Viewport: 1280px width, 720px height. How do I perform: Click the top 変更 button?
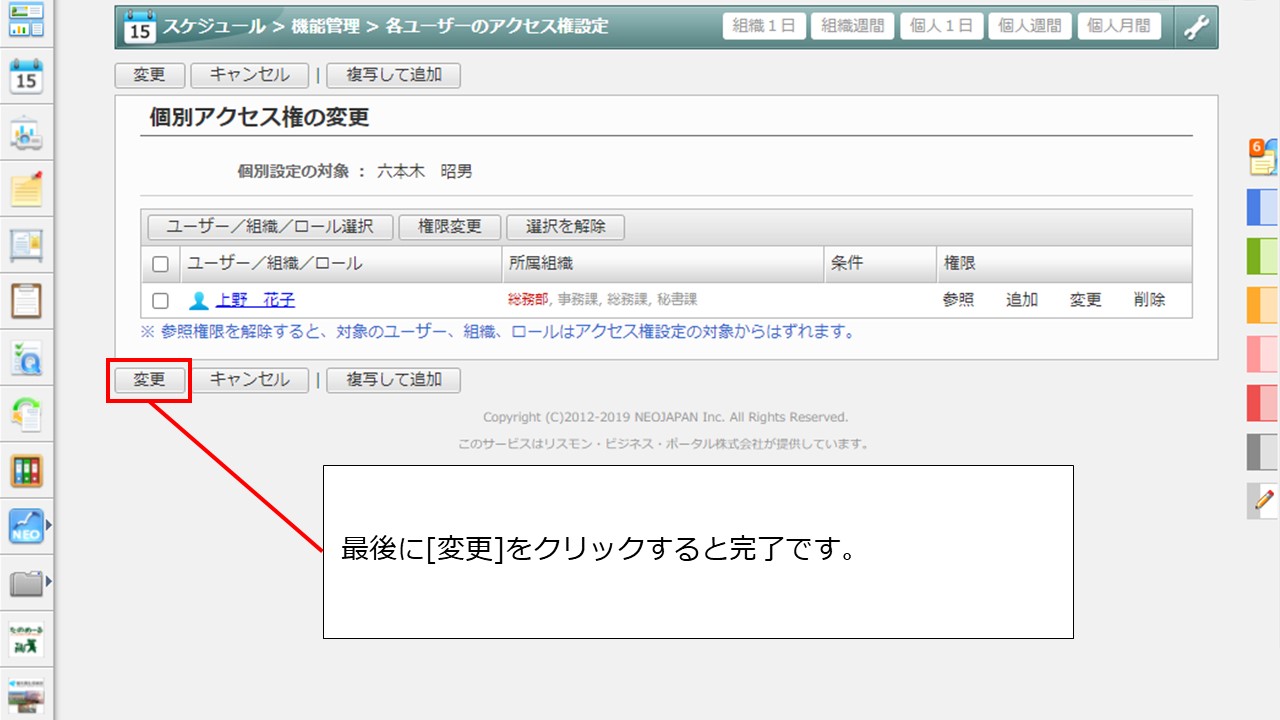[150, 75]
